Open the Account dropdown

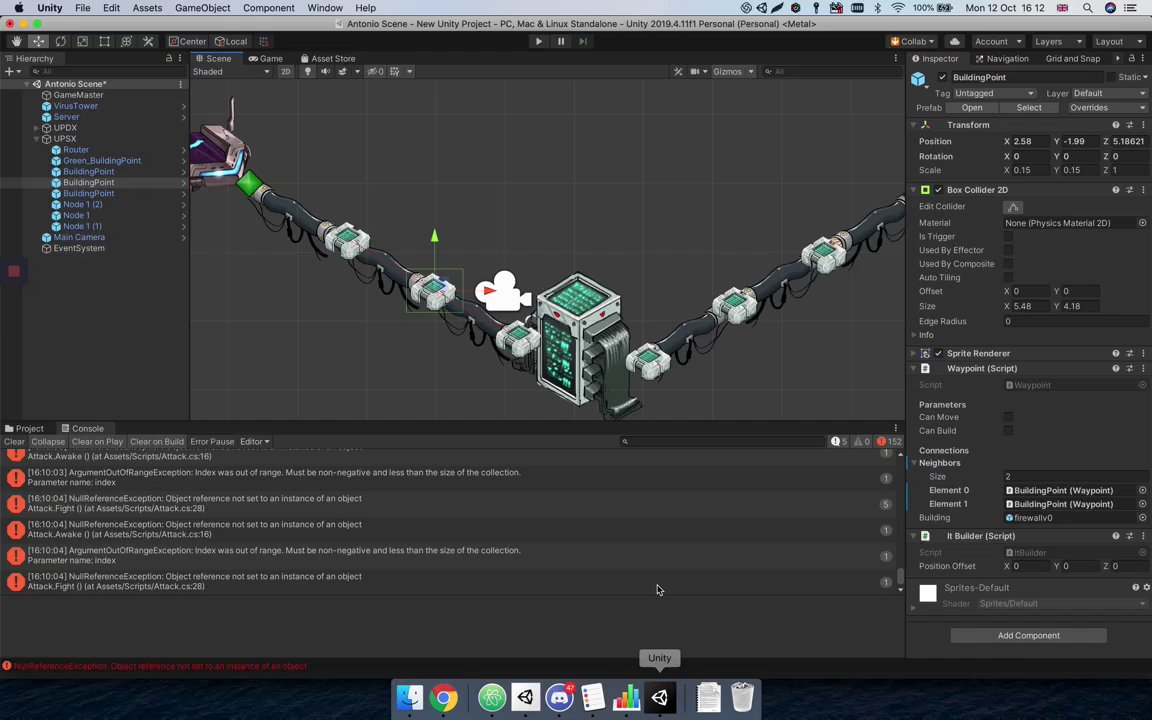[997, 41]
